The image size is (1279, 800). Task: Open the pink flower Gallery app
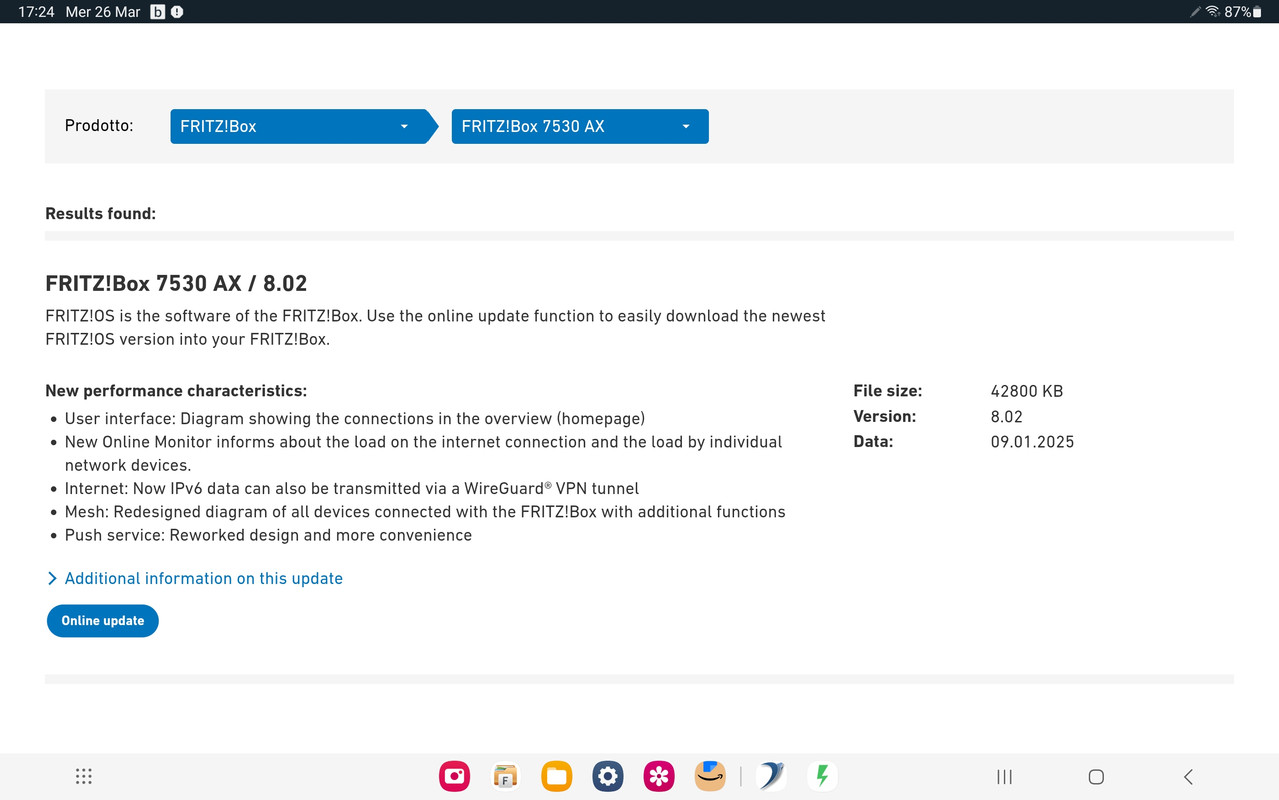pyautogui.click(x=658, y=776)
